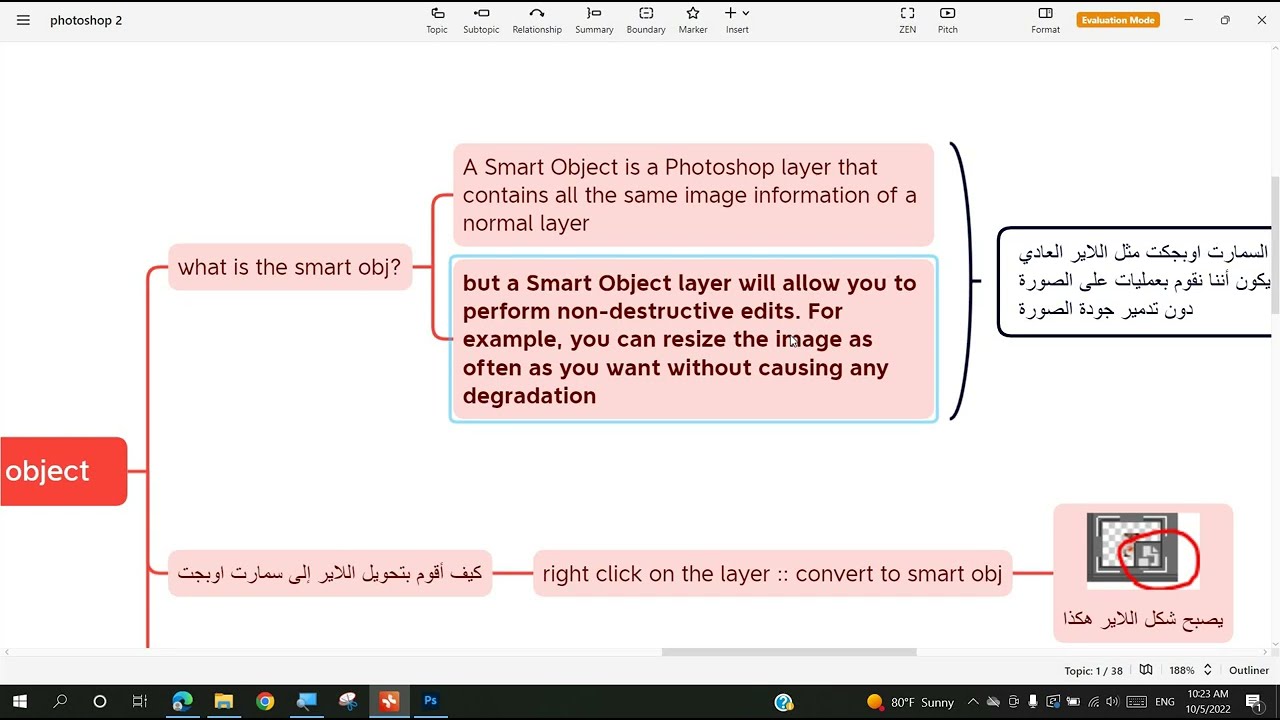Select the Arabic caption 'يصبح شكل اللاير هكذا'
This screenshot has width=1280, height=720.
coord(1143,619)
